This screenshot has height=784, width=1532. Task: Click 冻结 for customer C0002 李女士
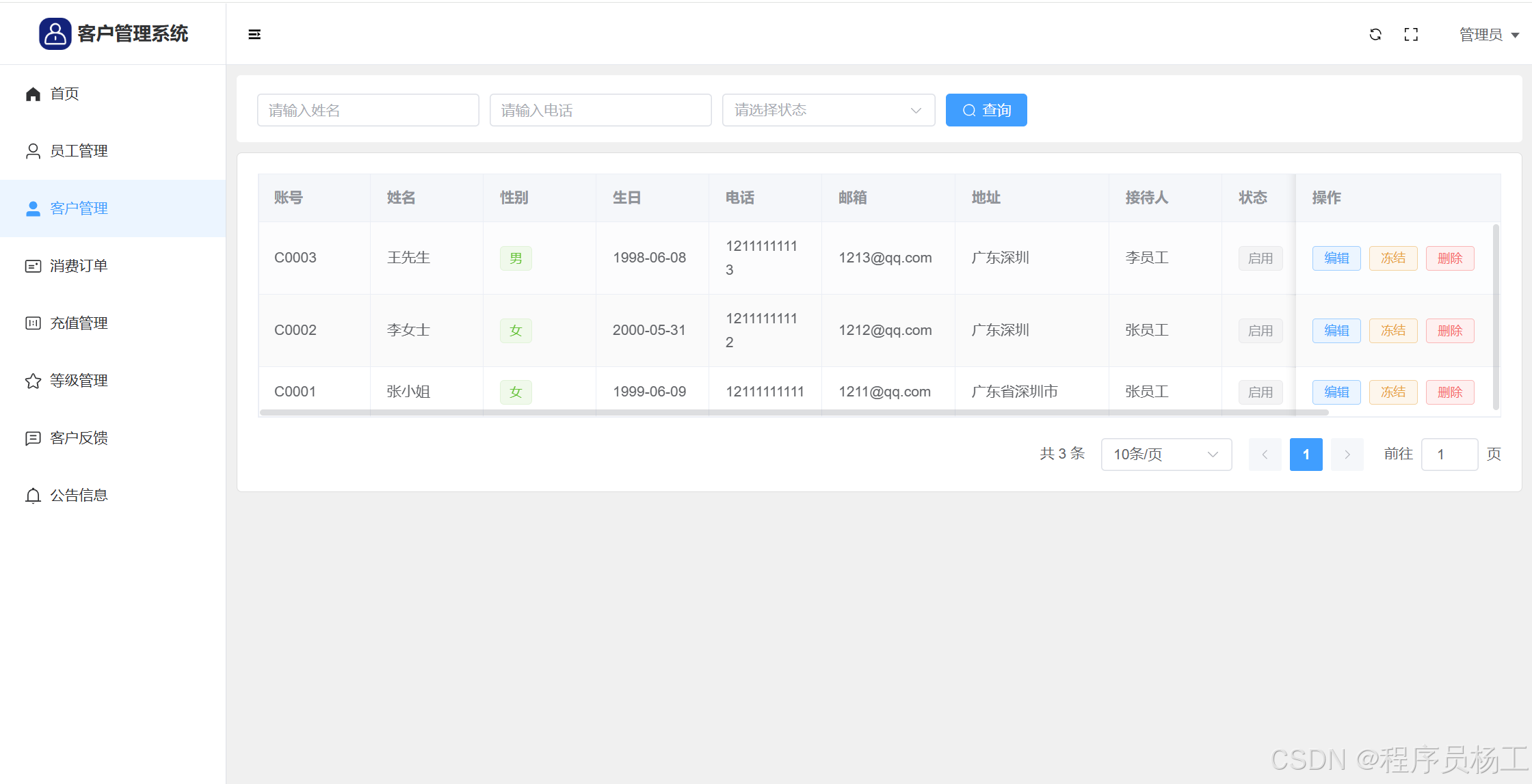tap(1392, 331)
